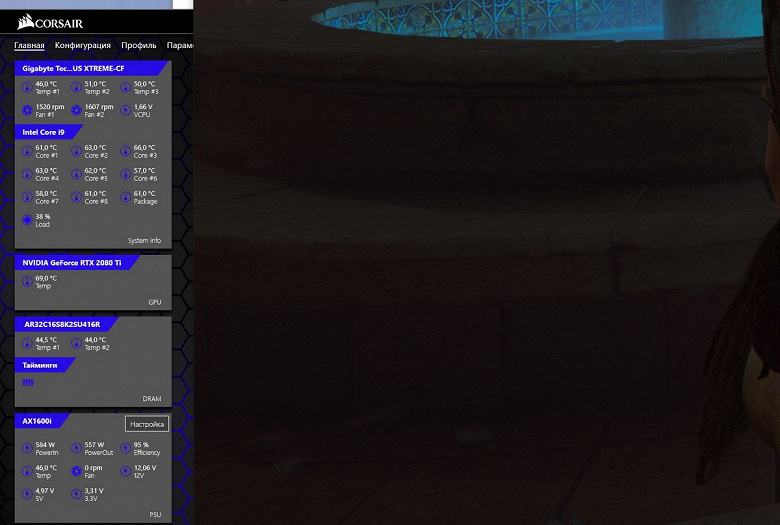Viewport: 780px width, 525px height.
Task: Click the PSU Temp 46,0 °C icon
Action: 27,471
